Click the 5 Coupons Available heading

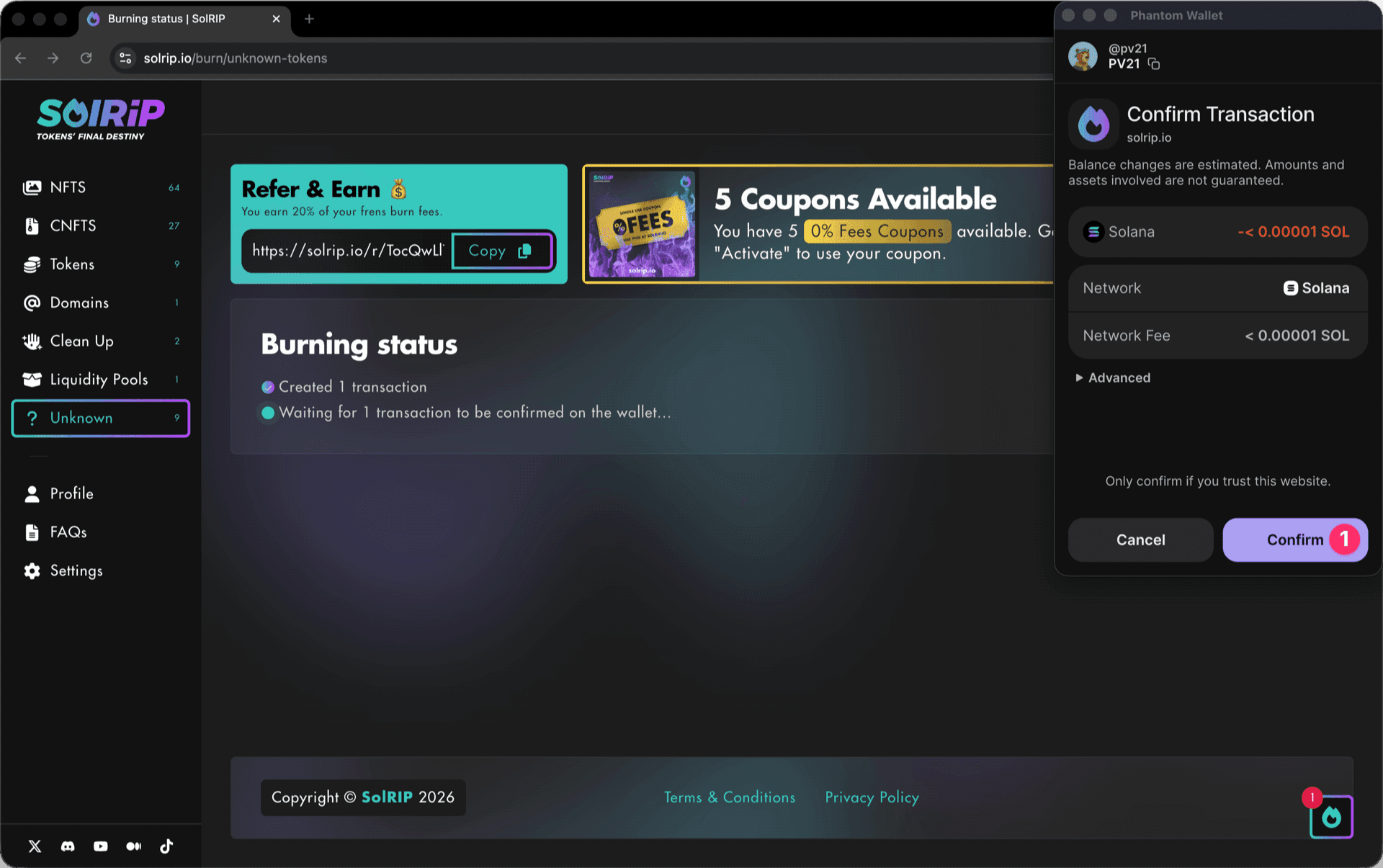(x=855, y=199)
